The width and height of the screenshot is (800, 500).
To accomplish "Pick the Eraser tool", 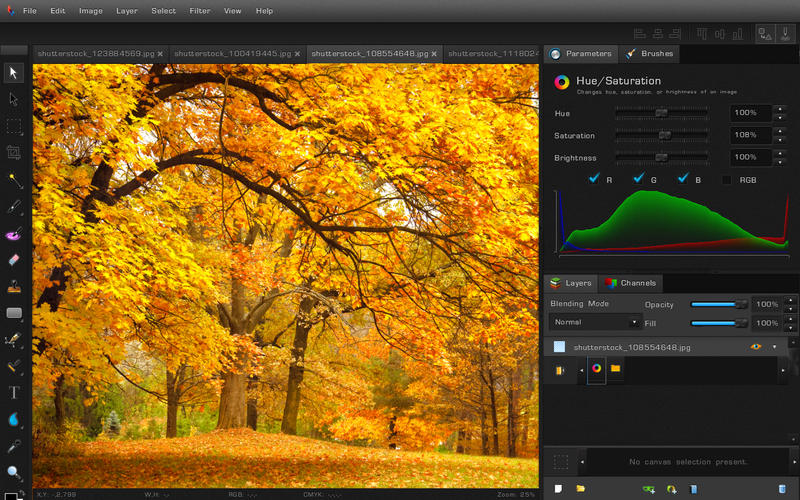I will (14, 260).
